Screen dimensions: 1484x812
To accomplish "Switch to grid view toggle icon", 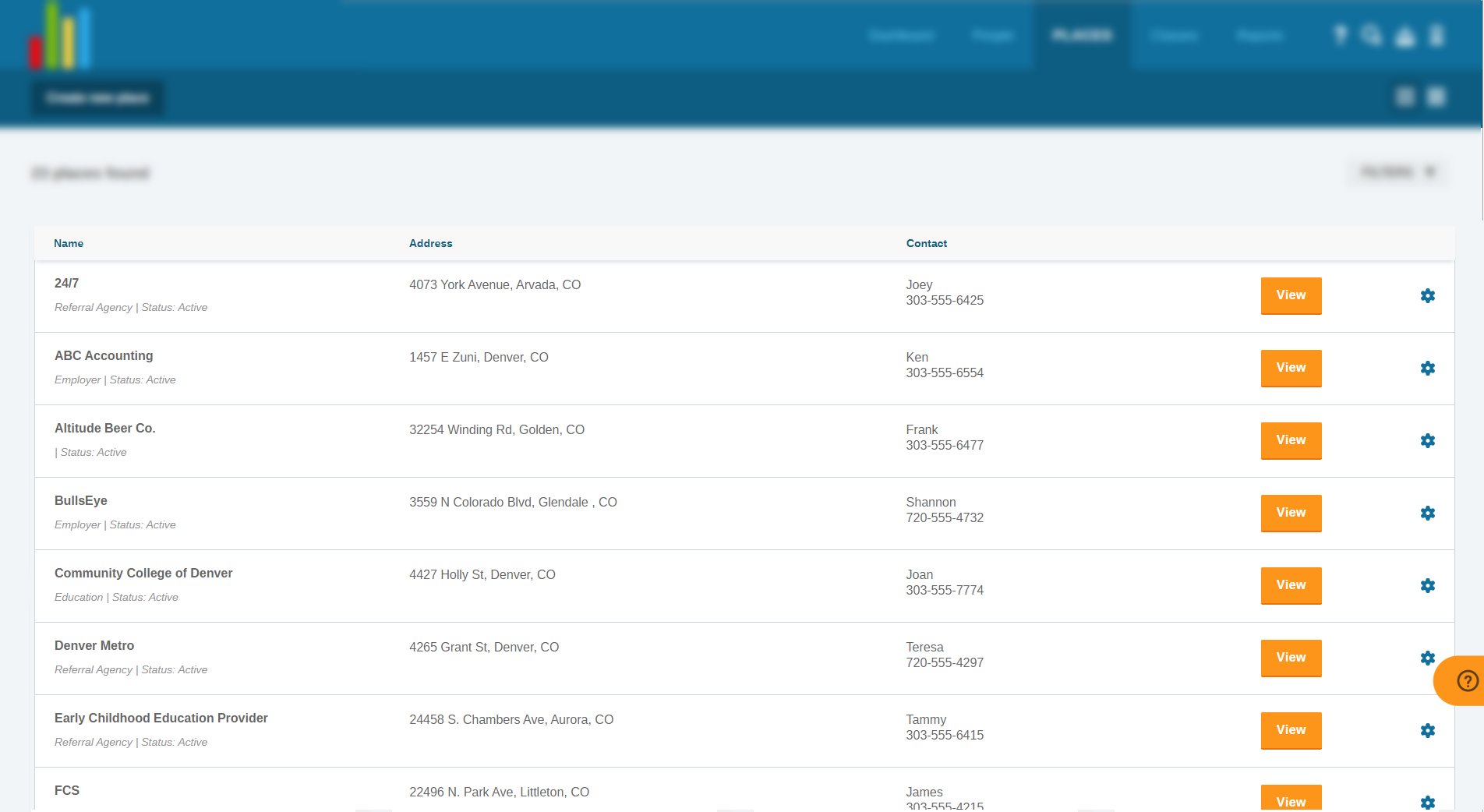I will pyautogui.click(x=1404, y=97).
